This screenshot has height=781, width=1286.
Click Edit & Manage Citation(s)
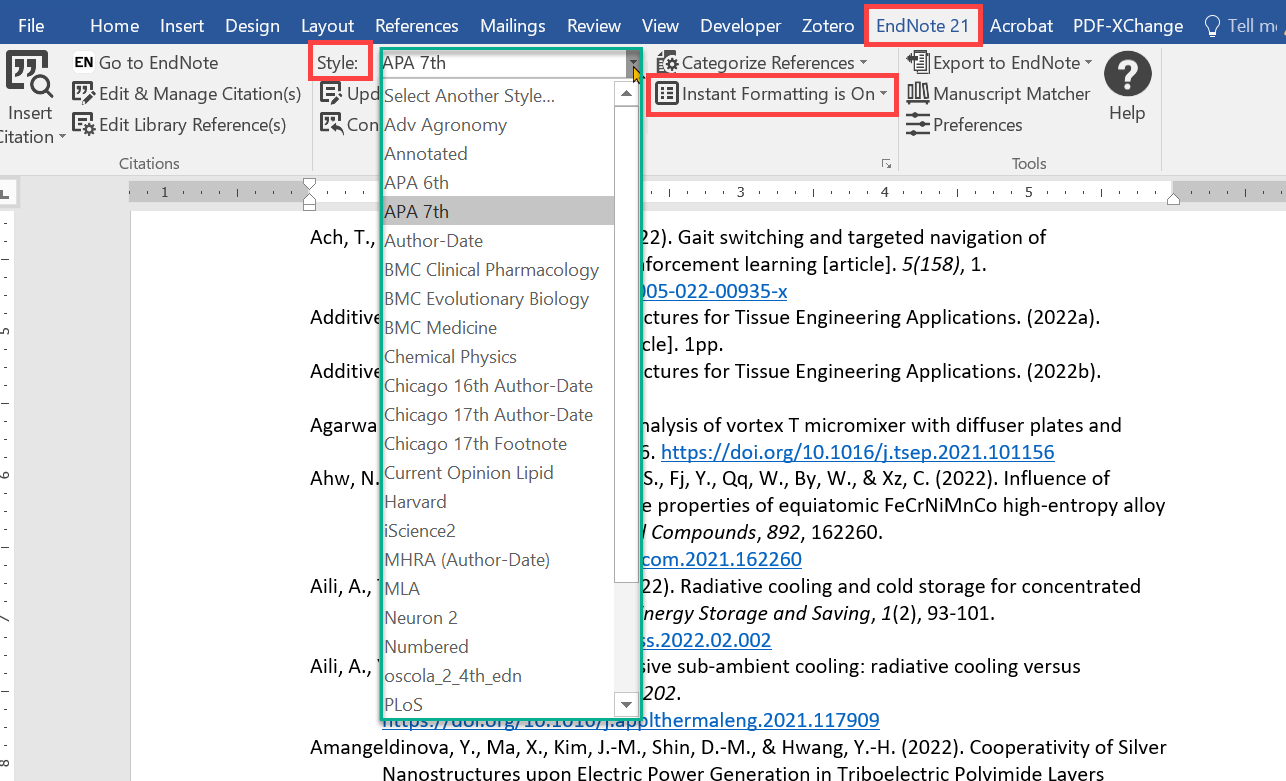[x=186, y=94]
